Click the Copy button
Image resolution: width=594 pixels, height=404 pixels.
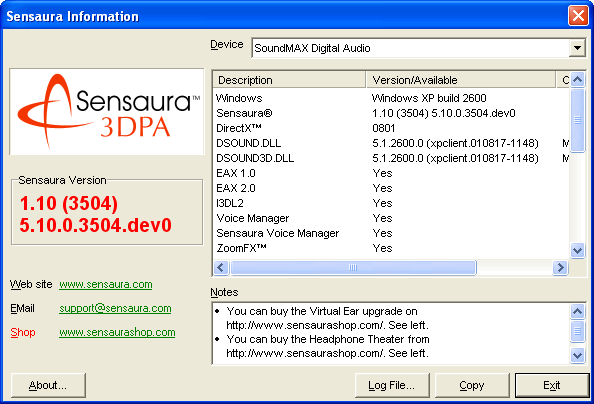click(x=472, y=385)
